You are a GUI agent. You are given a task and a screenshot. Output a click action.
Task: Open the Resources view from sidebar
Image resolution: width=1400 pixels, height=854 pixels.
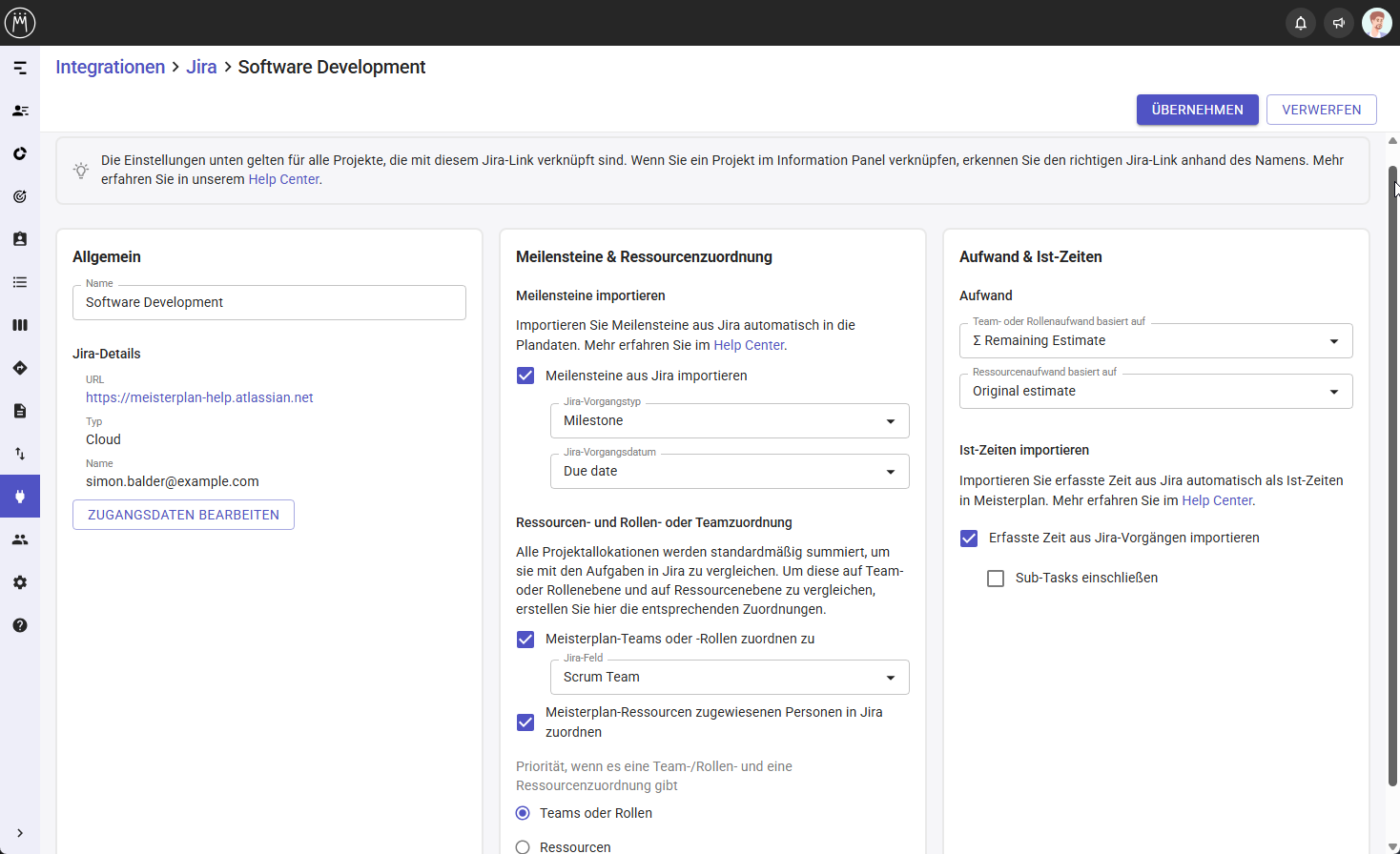[x=19, y=111]
